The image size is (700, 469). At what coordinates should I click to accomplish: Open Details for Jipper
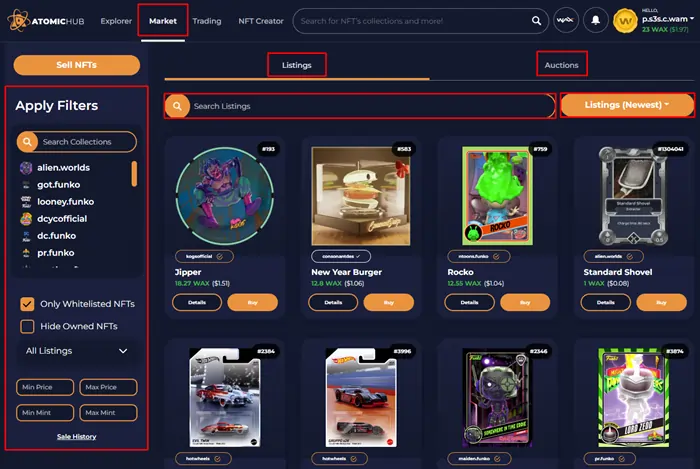[197, 303]
